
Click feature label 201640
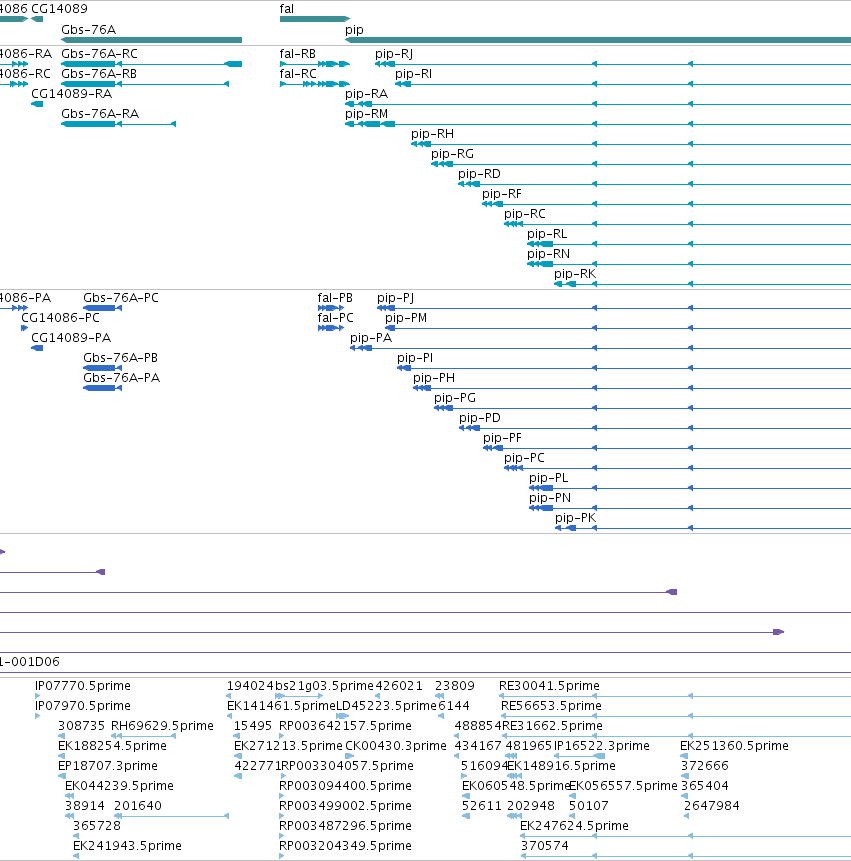click(x=138, y=806)
